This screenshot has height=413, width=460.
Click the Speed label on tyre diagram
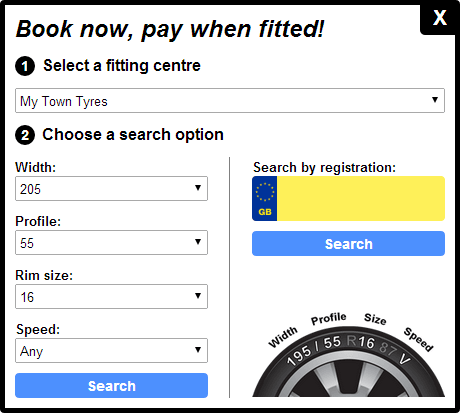pyautogui.click(x=418, y=339)
